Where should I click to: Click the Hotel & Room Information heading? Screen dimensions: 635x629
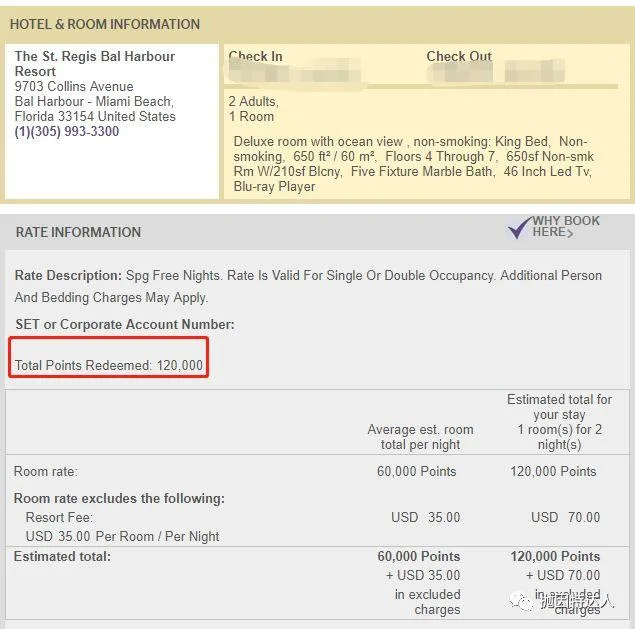105,24
